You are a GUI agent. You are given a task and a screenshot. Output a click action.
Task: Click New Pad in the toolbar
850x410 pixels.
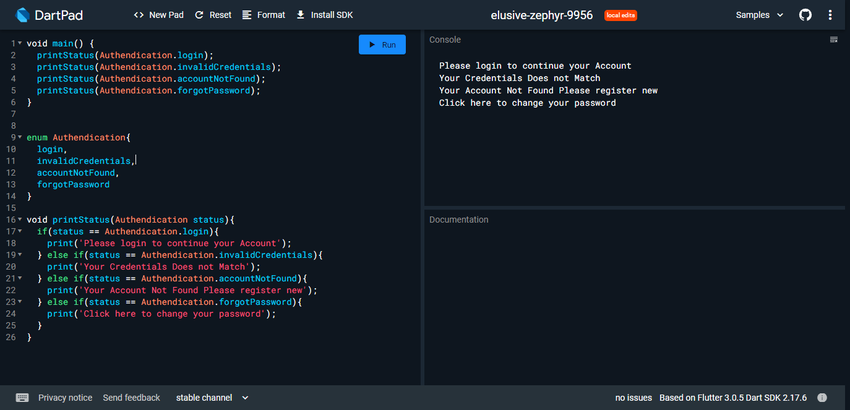(x=158, y=16)
